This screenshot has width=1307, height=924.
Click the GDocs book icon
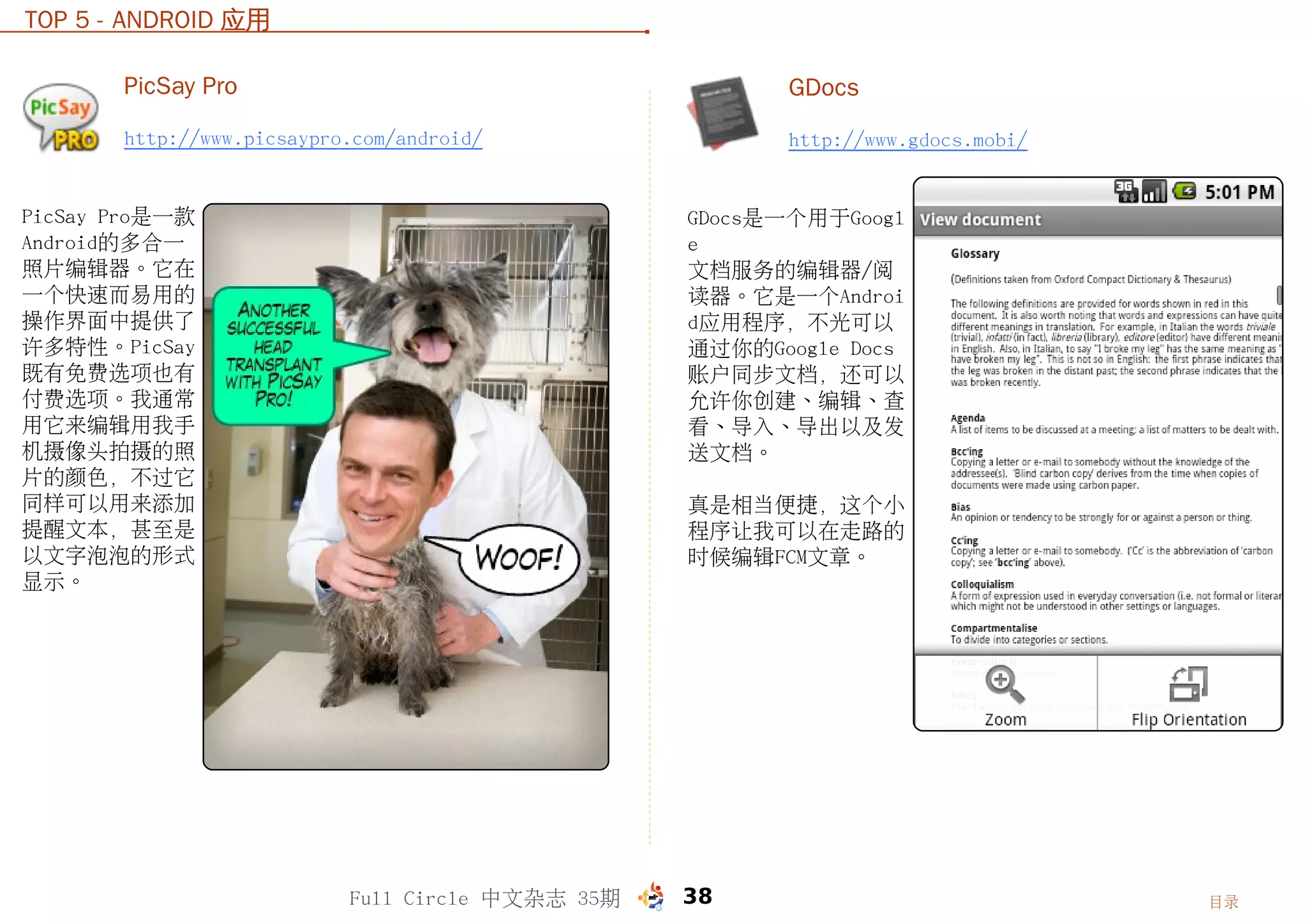click(722, 113)
